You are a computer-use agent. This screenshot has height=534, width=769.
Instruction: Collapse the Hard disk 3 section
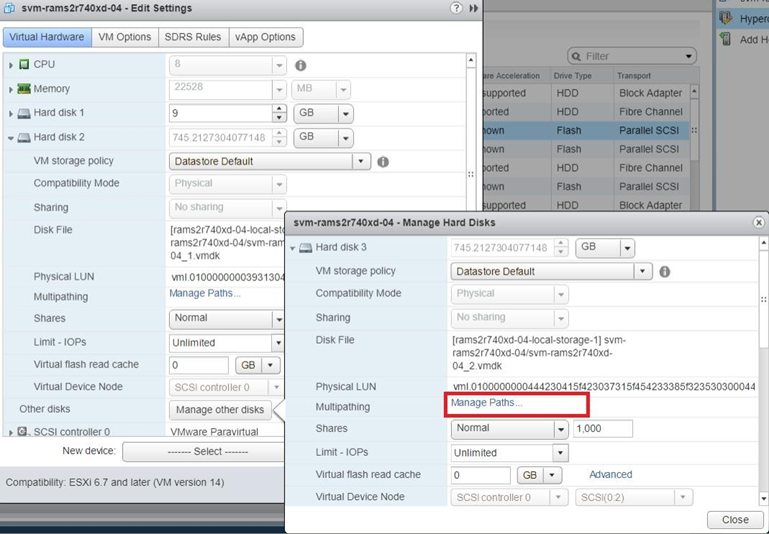pyautogui.click(x=293, y=248)
